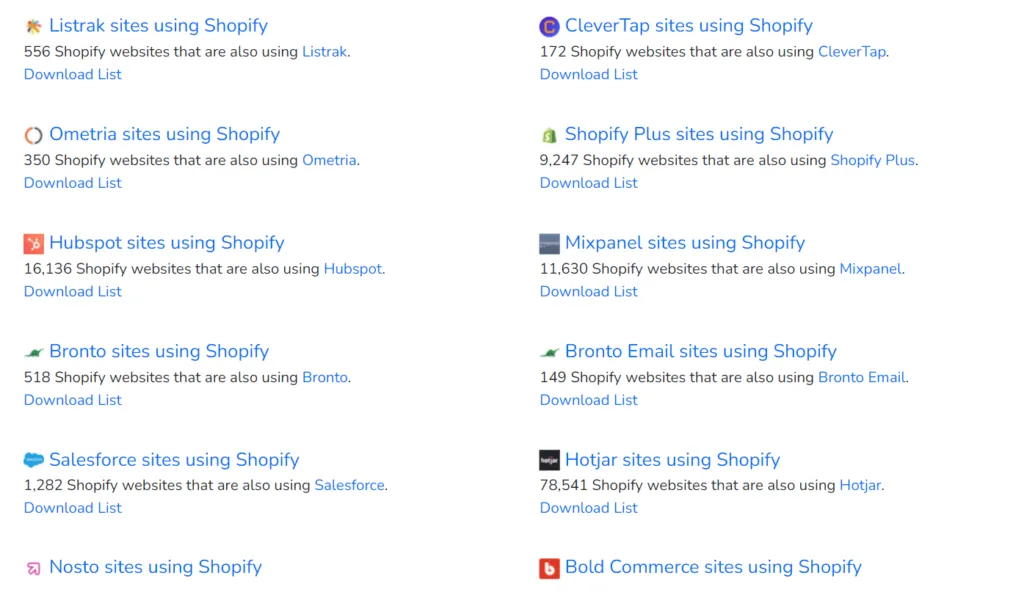
Task: Click the Salesforce cloud logo icon
Action: pos(34,460)
